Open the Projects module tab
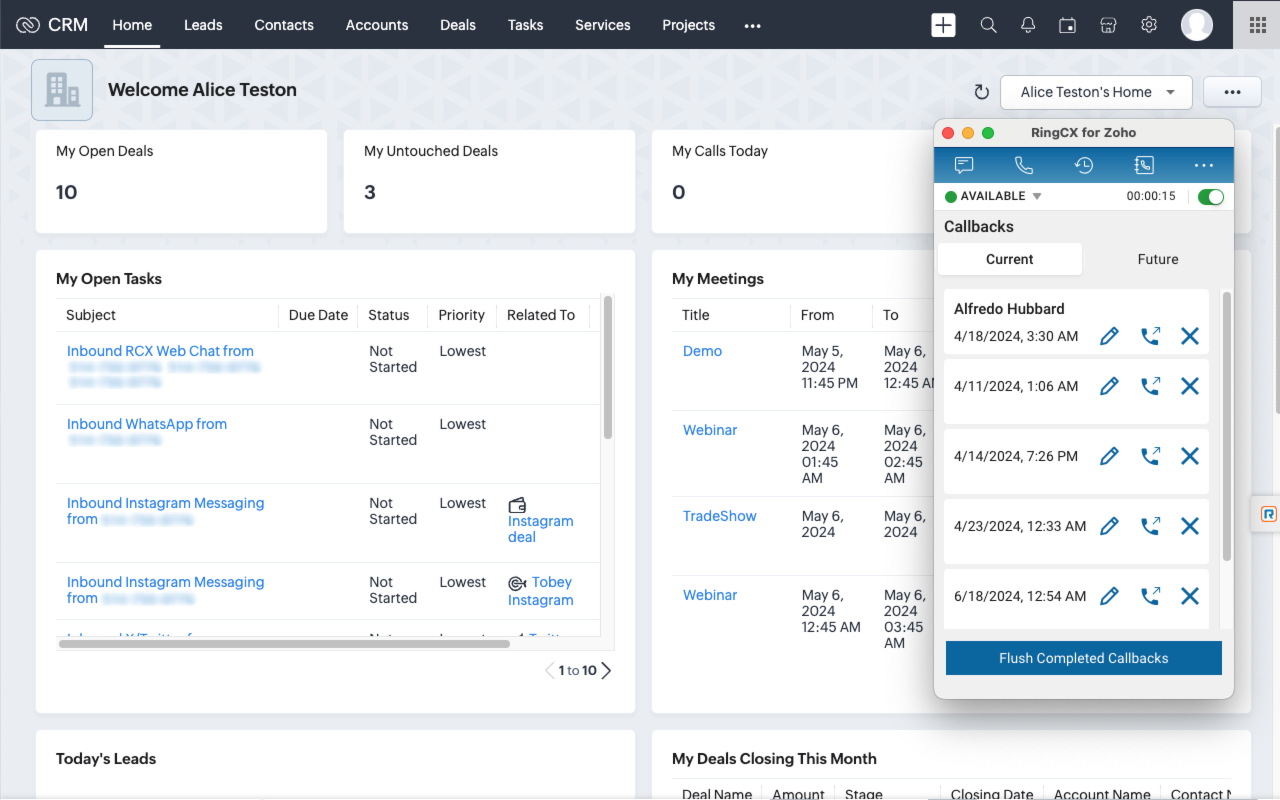Screen dimensions: 1280x800 (x=689, y=25)
